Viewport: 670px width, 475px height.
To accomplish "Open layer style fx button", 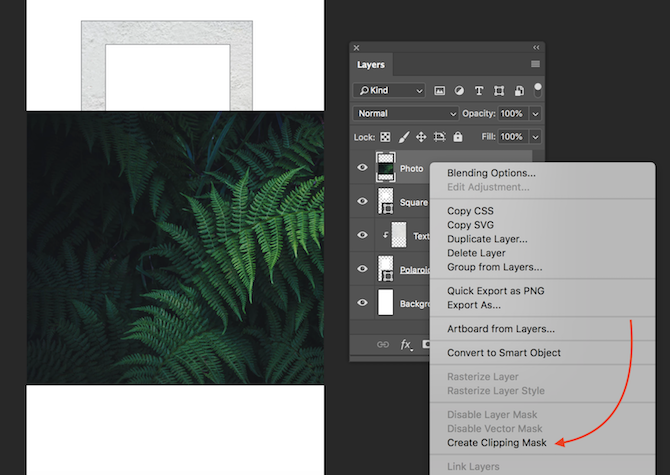I will pos(407,344).
